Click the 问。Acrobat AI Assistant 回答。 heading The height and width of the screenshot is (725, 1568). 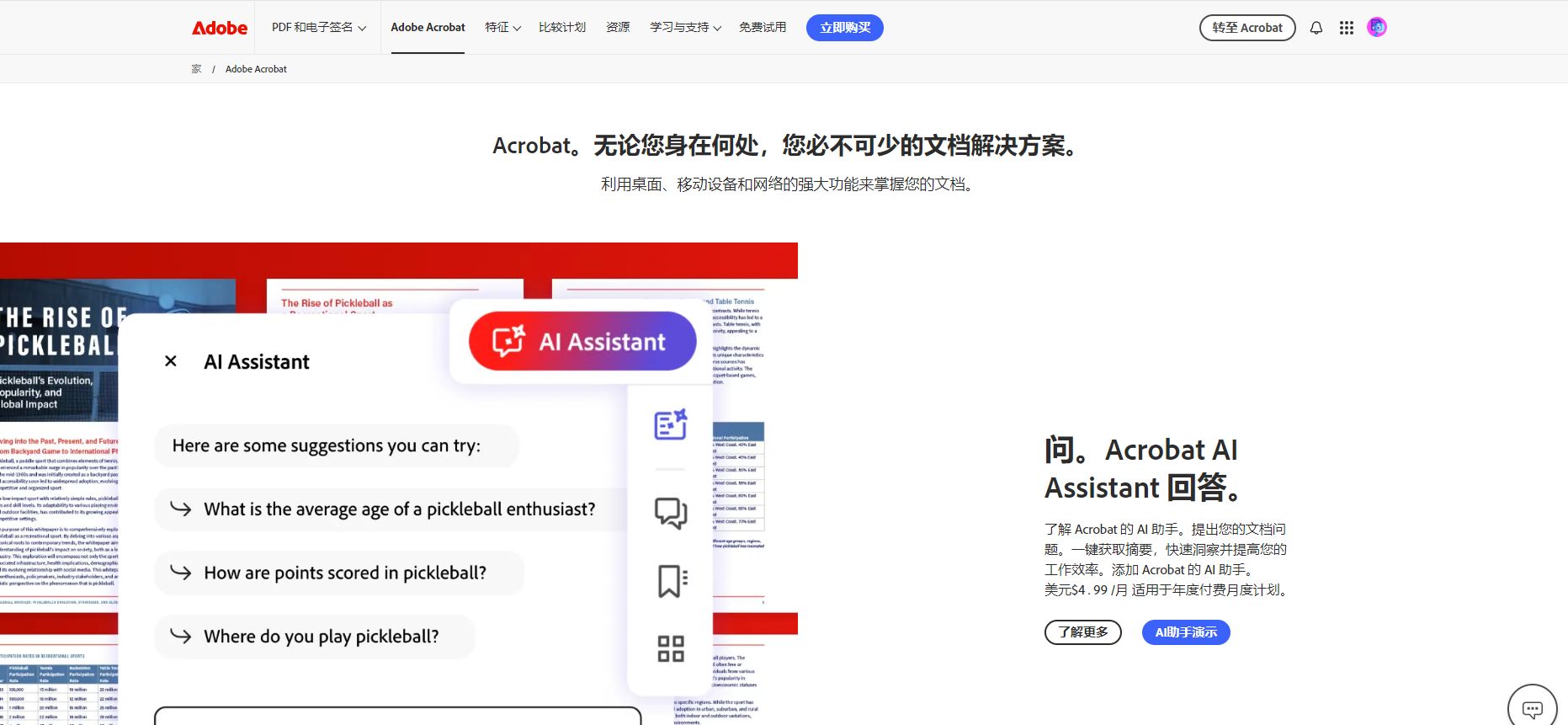pyautogui.click(x=1142, y=469)
